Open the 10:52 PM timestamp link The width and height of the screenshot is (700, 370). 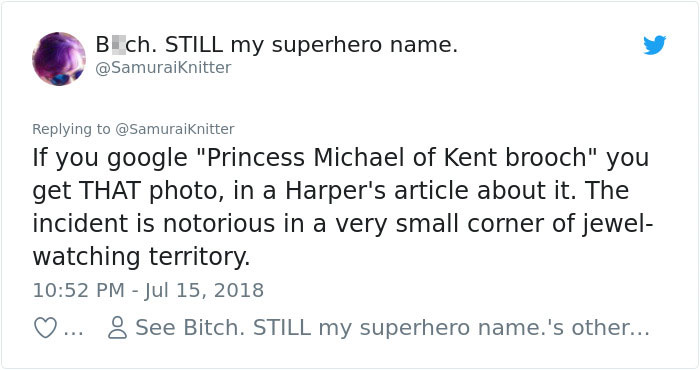pyautogui.click(x=79, y=290)
